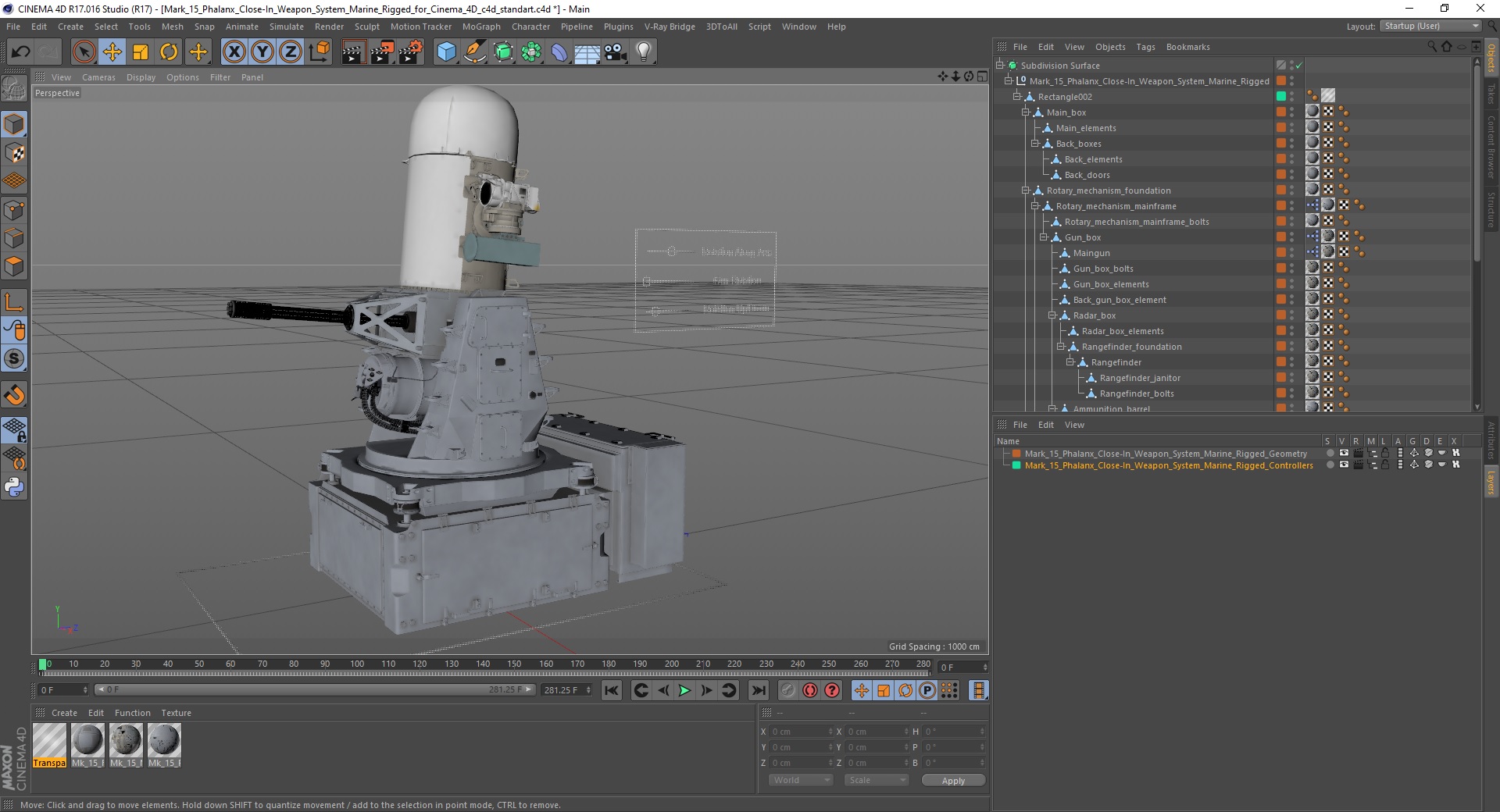This screenshot has height=812, width=1500.
Task: Open the Scale mode dropdown
Action: [877, 780]
